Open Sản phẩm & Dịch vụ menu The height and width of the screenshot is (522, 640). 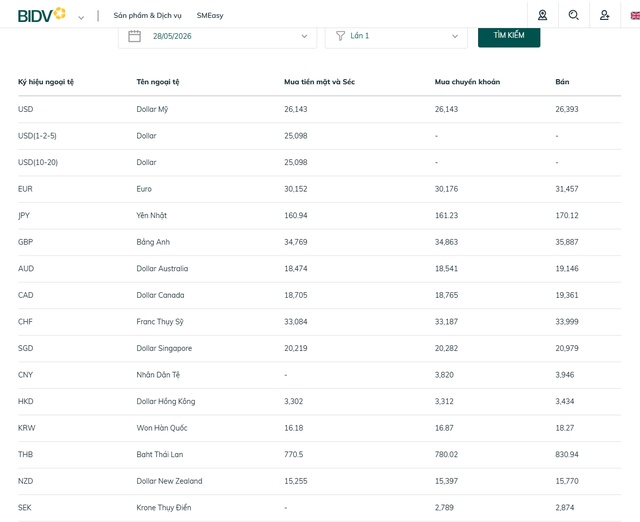point(147,16)
